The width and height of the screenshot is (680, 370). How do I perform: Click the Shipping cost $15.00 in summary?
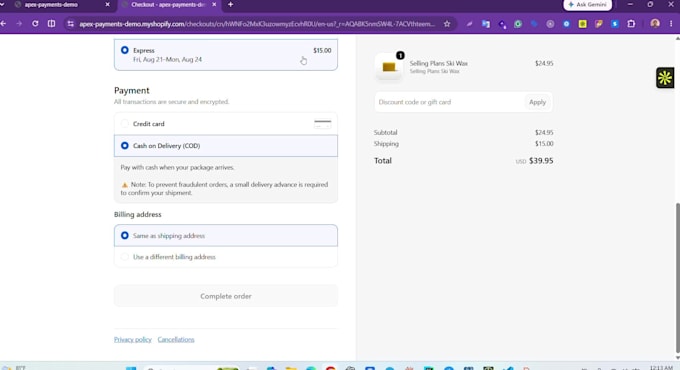click(x=544, y=144)
